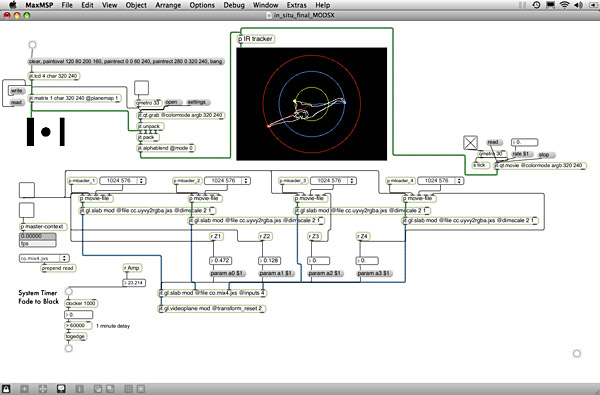Click the number box above rate $1
This screenshot has height=395, width=600.
pos(525,142)
